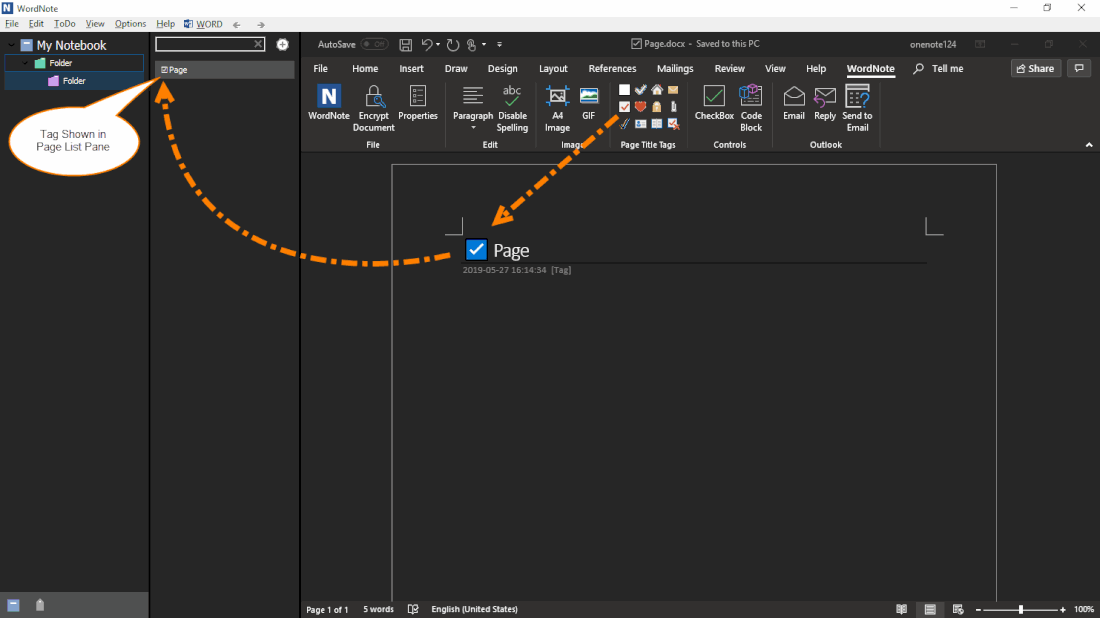Open Customize Quick Access Toolbar dropdown
Screen dimensions: 1100x618
click(499, 44)
